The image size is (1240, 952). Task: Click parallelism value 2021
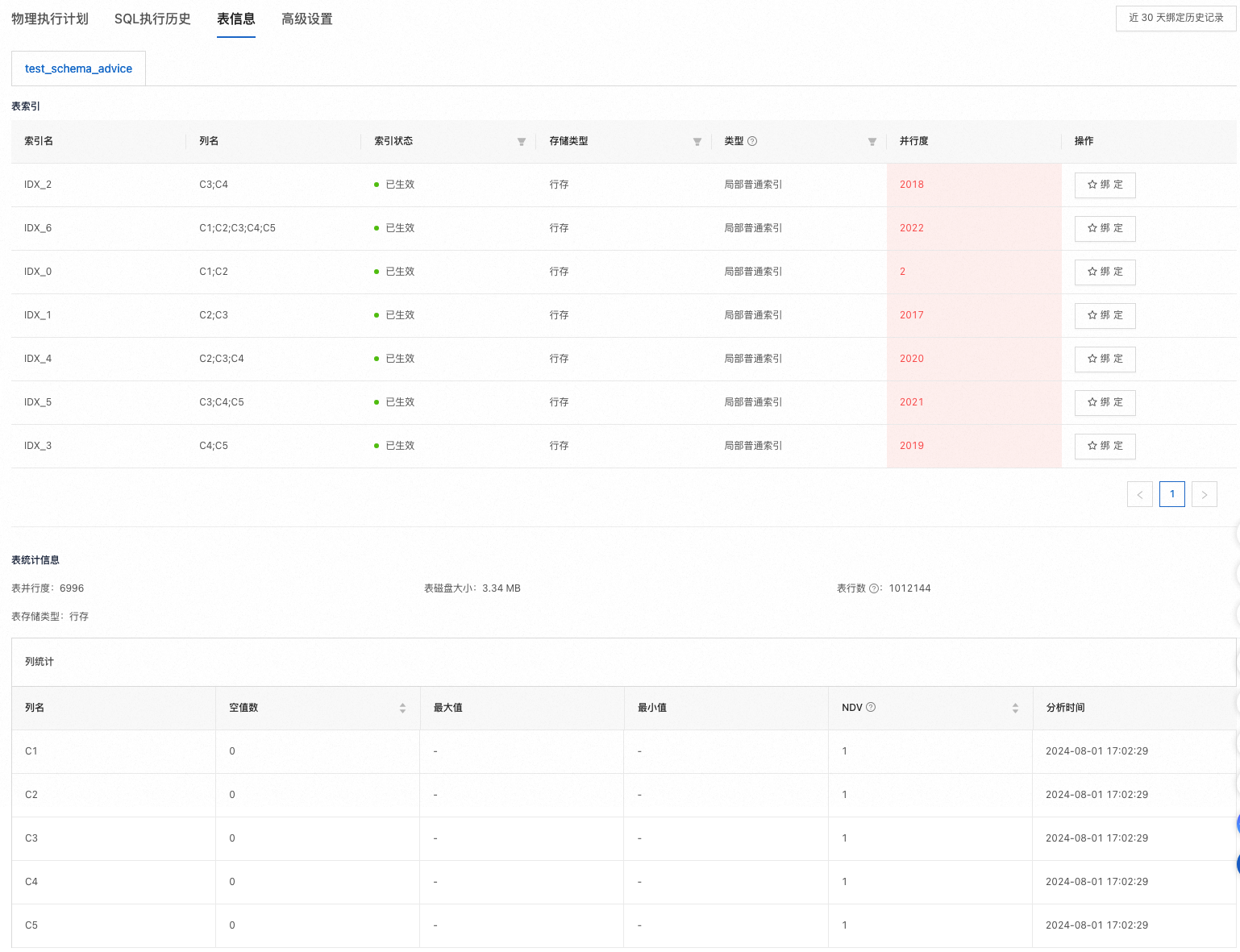coord(912,402)
